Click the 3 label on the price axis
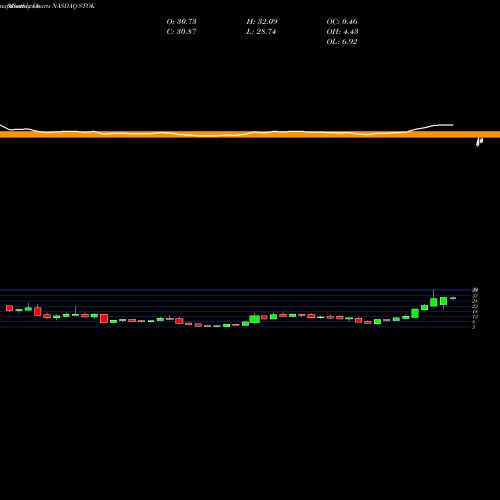This screenshot has height=500, width=500. tap(473, 327)
